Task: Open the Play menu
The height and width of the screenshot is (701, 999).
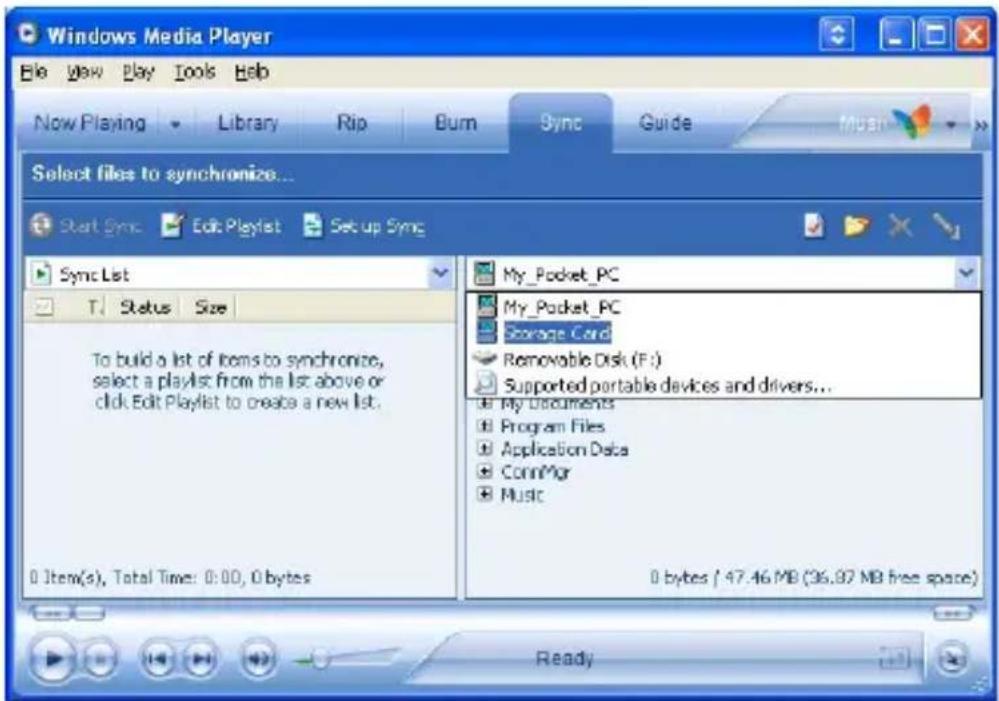Action: coord(138,71)
